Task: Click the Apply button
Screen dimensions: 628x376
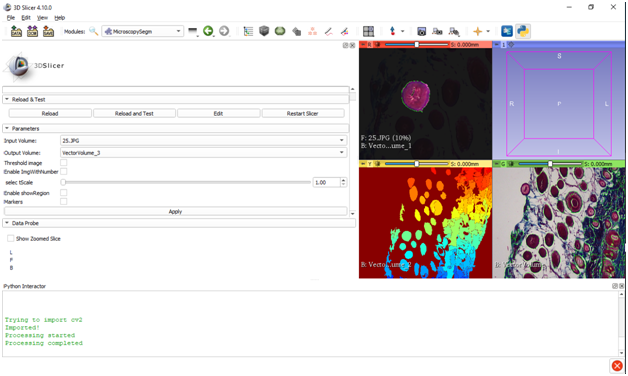Action: 175,211
